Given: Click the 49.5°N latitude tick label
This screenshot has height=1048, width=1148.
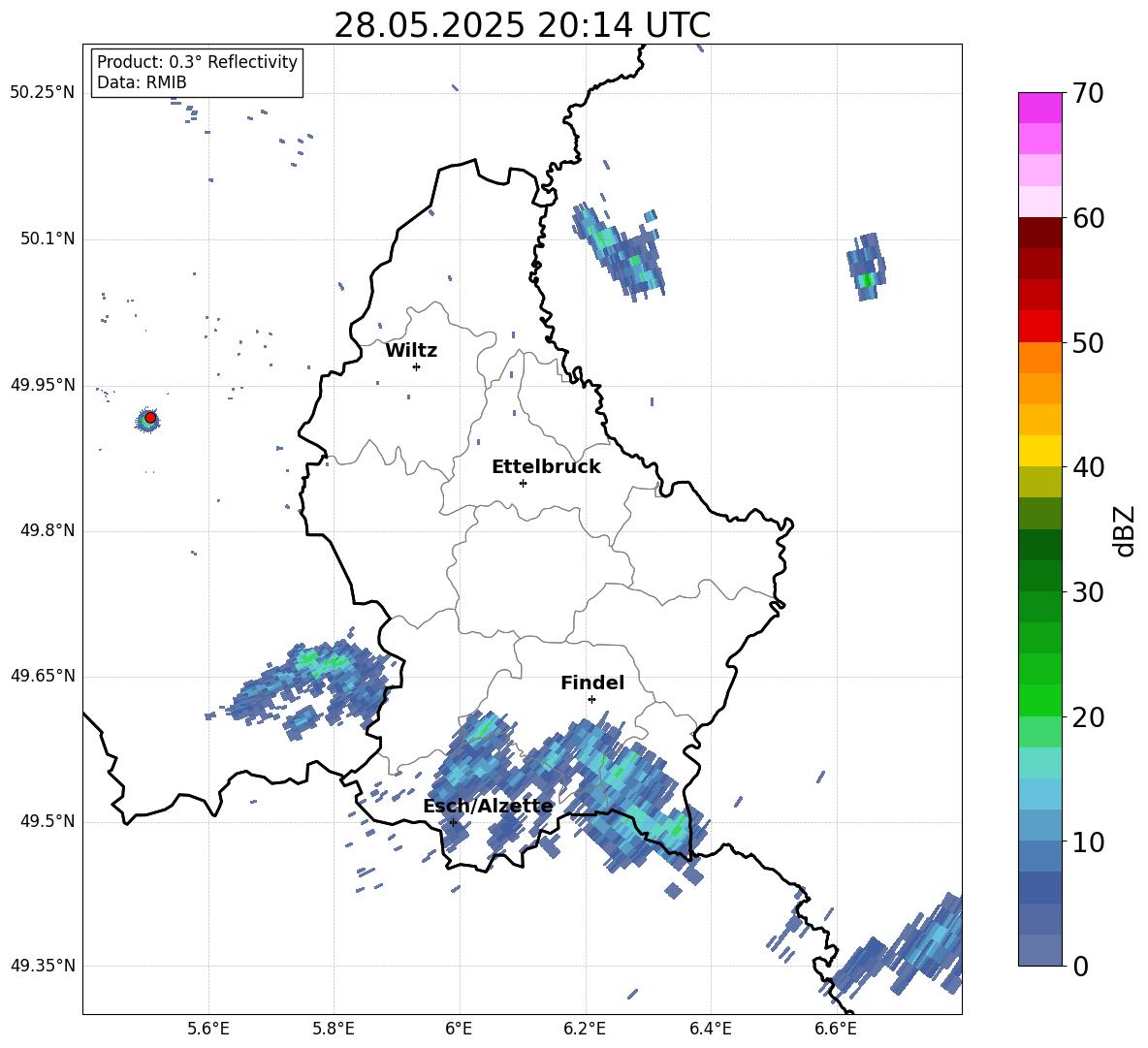Looking at the screenshot, I should pyautogui.click(x=48, y=821).
